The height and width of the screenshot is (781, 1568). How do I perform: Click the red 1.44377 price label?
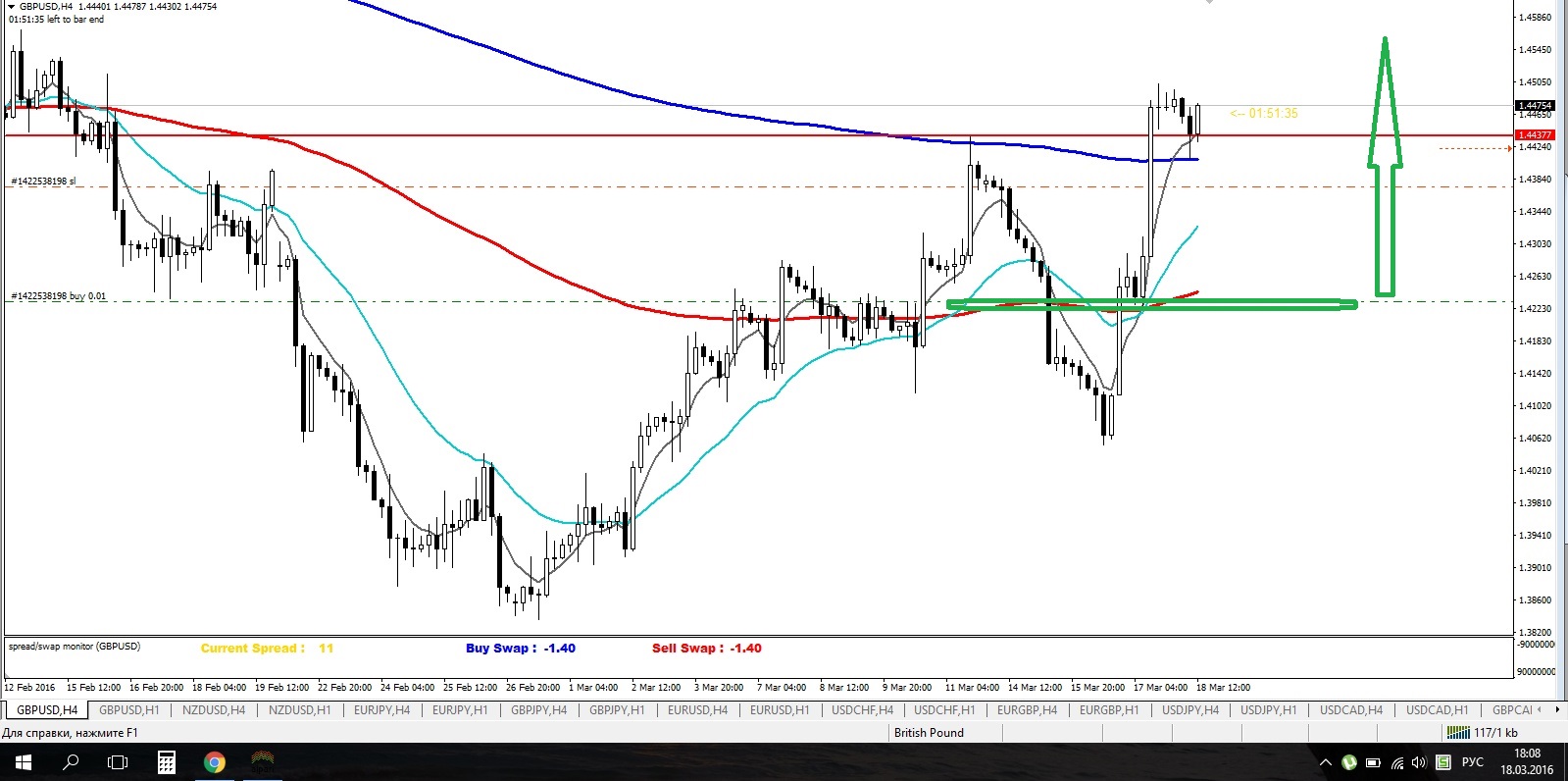pos(1535,135)
